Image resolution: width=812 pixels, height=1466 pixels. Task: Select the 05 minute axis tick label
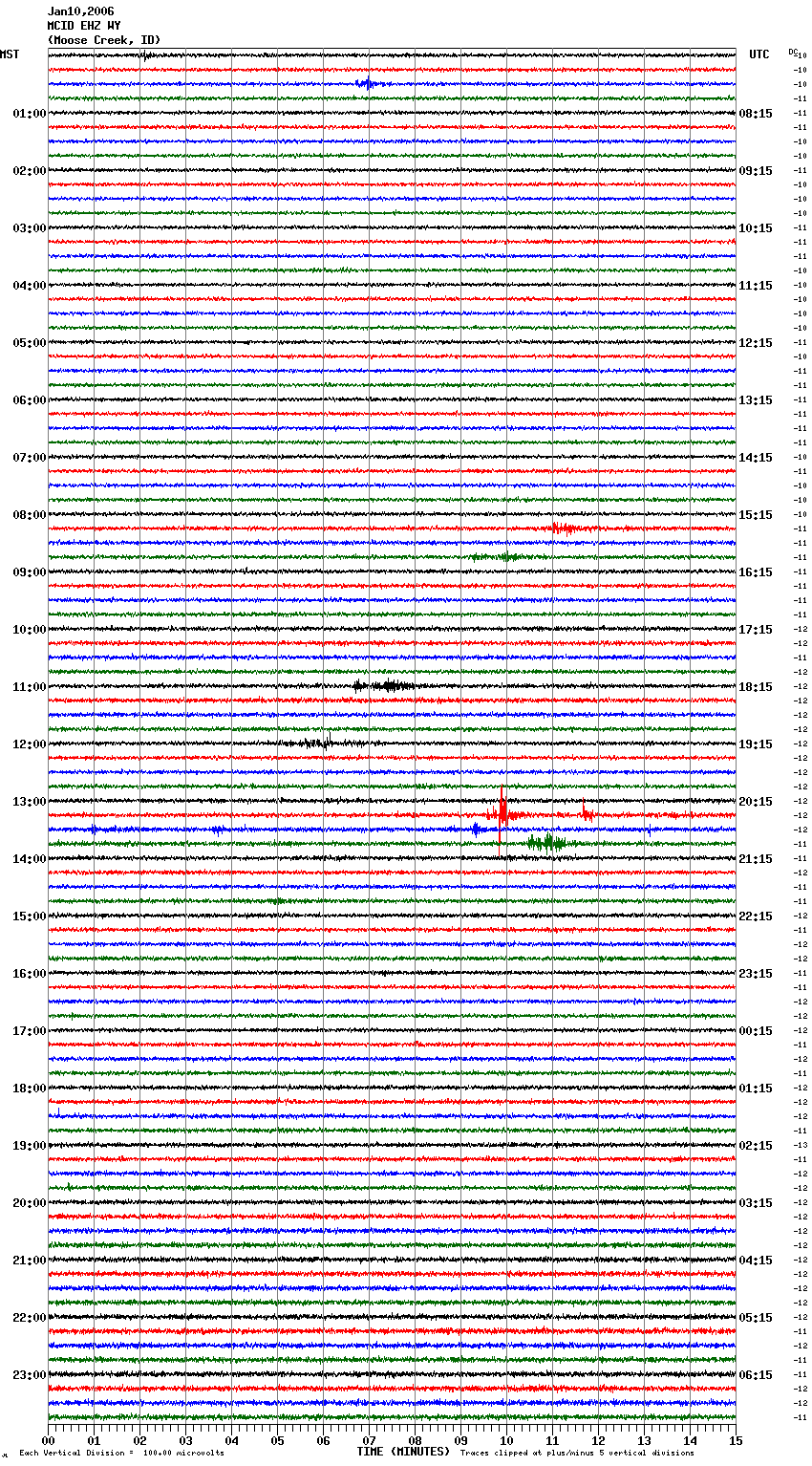click(277, 1440)
